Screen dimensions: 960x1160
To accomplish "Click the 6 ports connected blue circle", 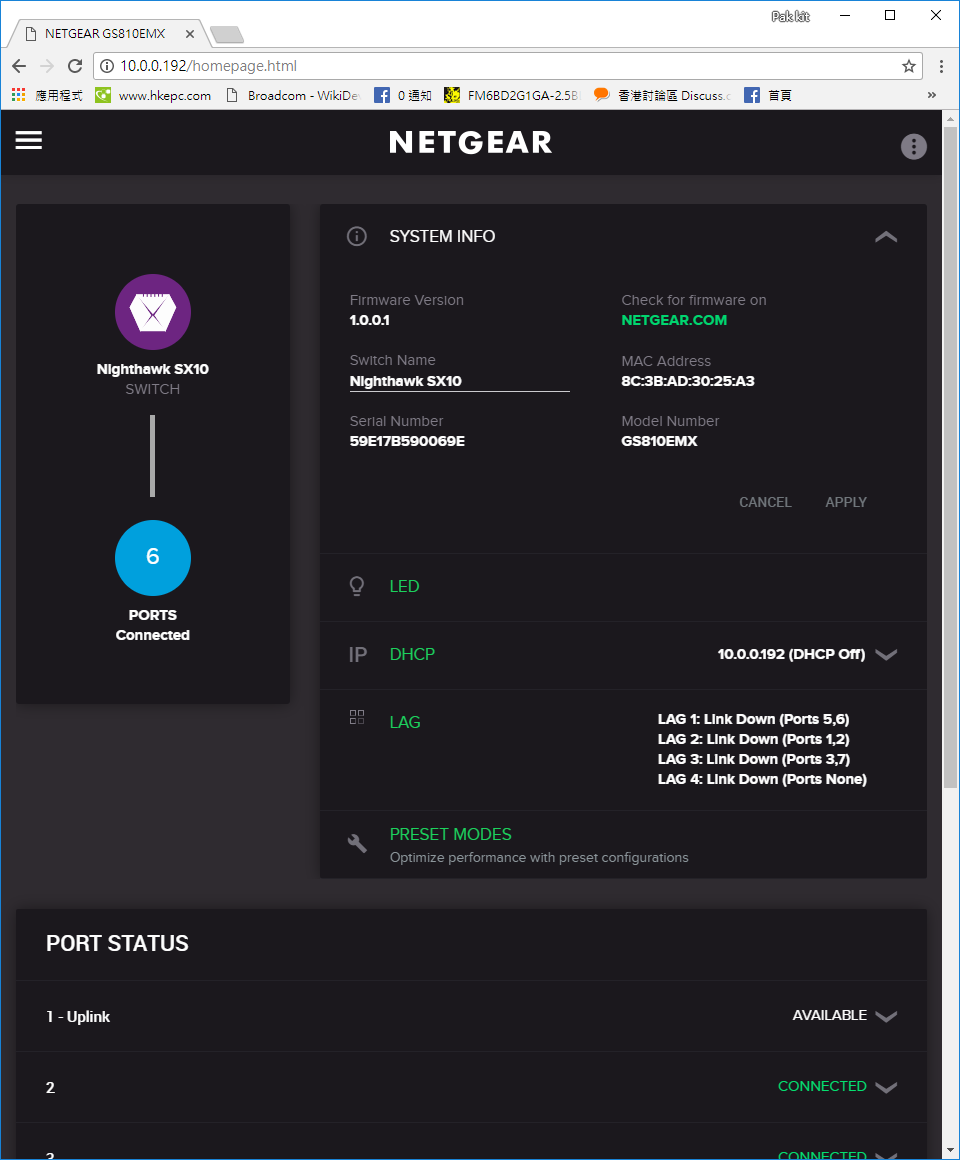I will (153, 558).
